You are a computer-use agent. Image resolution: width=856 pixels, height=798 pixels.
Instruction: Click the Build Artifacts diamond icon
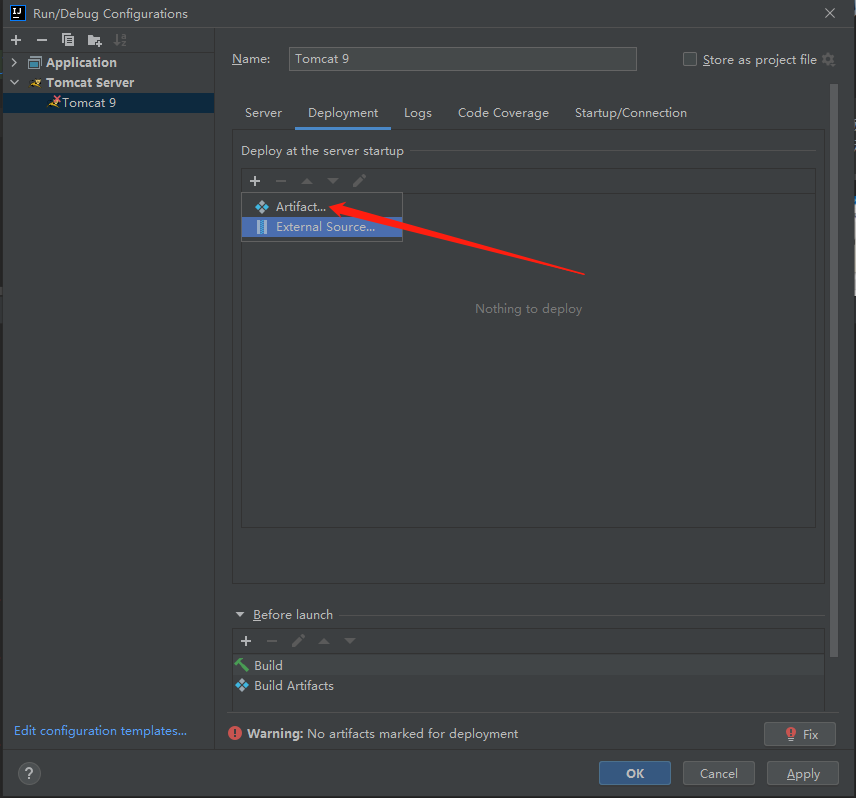(x=242, y=685)
